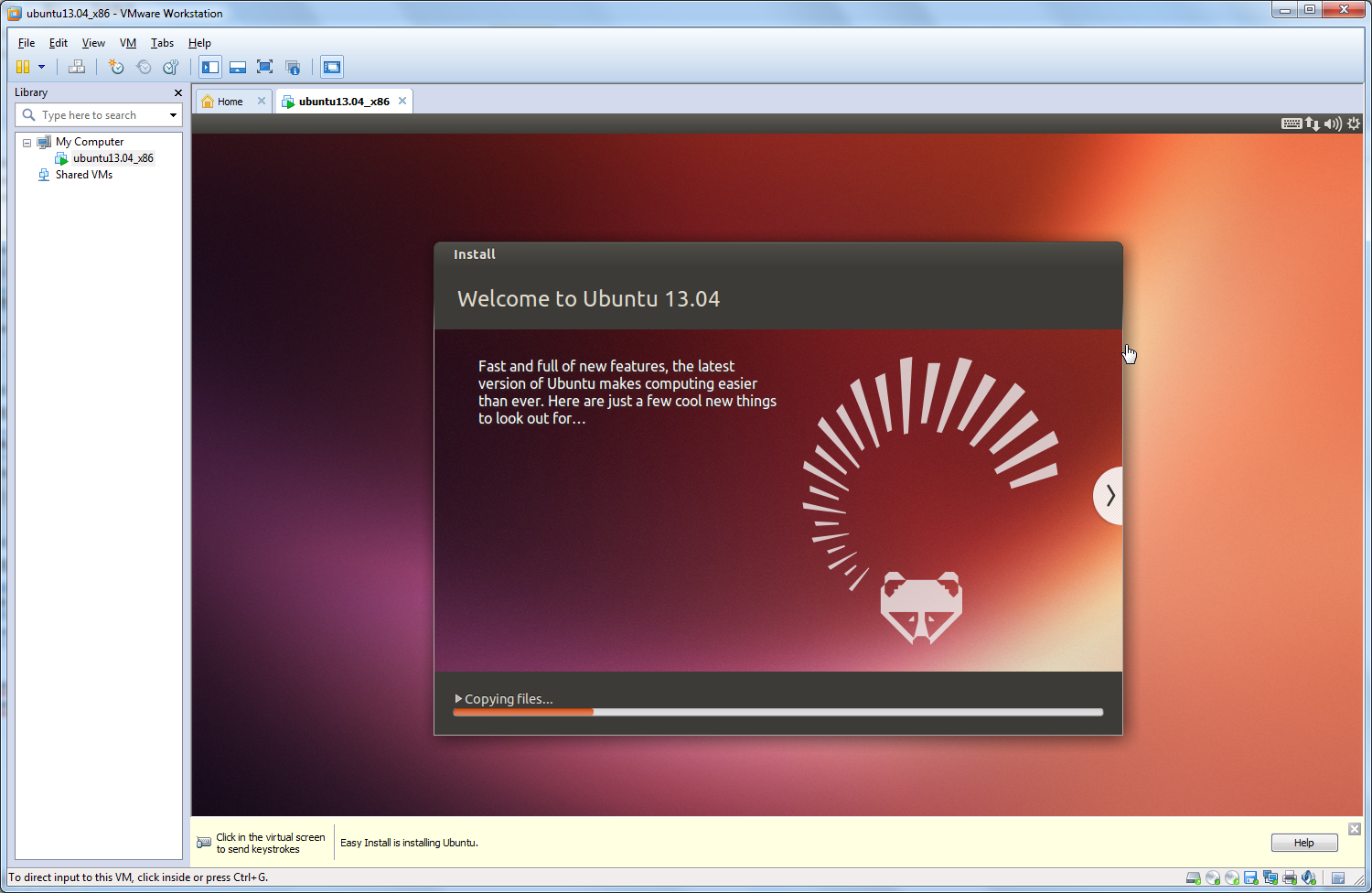Click the sound card status icon

click(x=1309, y=878)
